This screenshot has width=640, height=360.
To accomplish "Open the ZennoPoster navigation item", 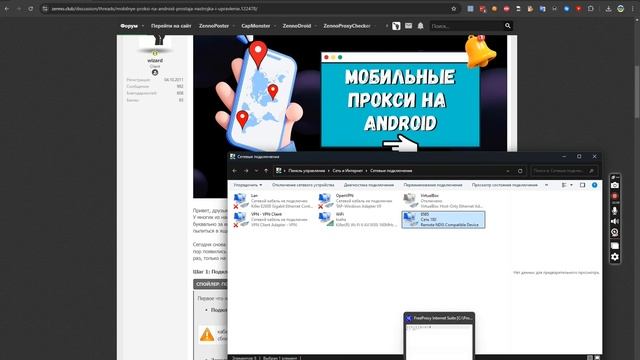I will [x=214, y=26].
